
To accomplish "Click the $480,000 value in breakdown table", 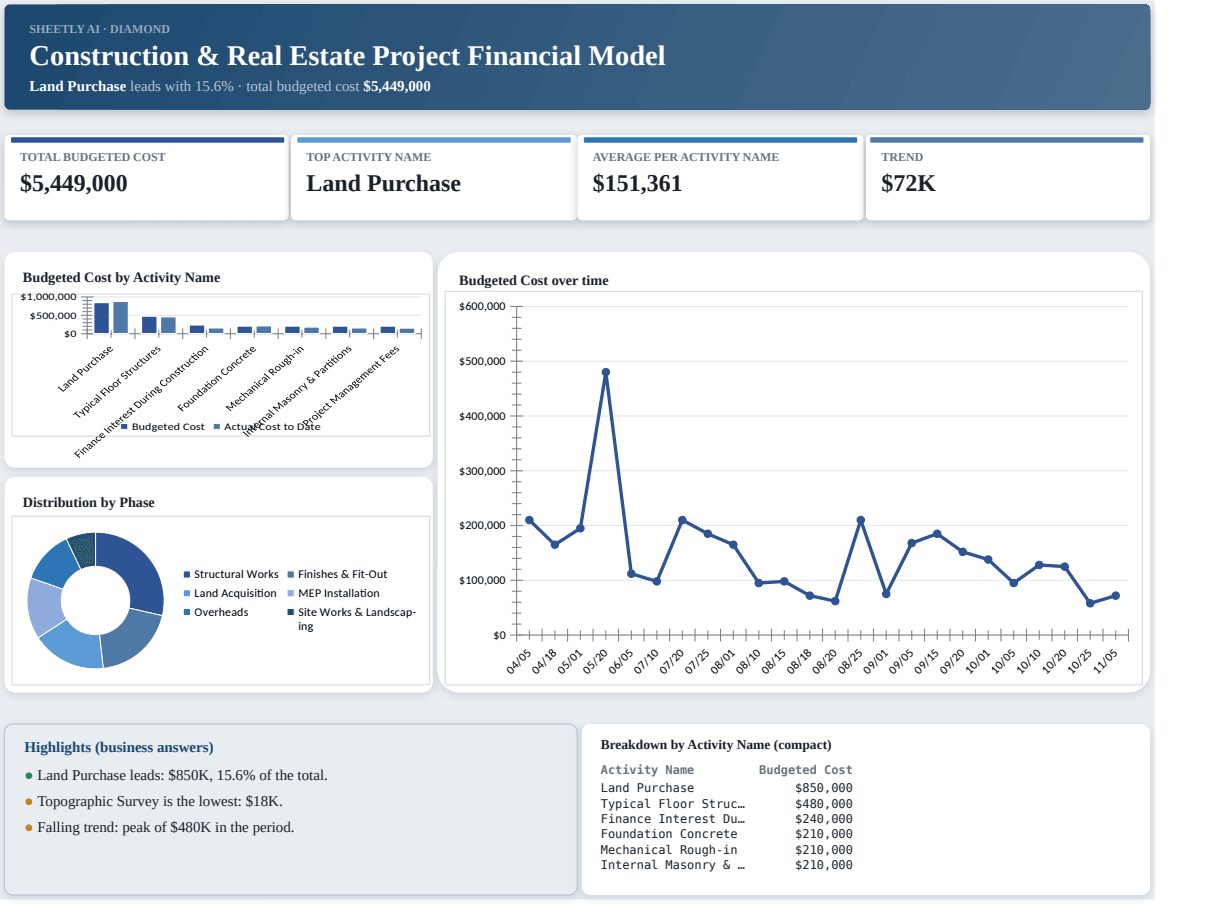I will [x=824, y=804].
